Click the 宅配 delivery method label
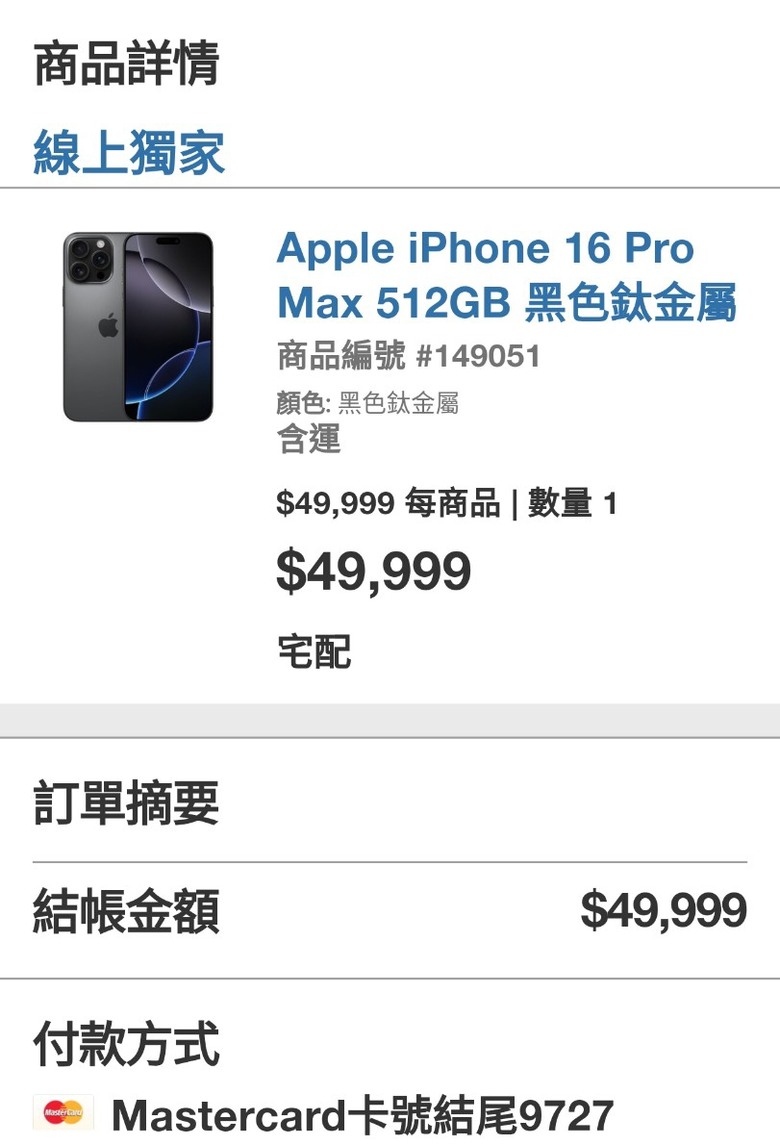780x1145 pixels. [314, 651]
